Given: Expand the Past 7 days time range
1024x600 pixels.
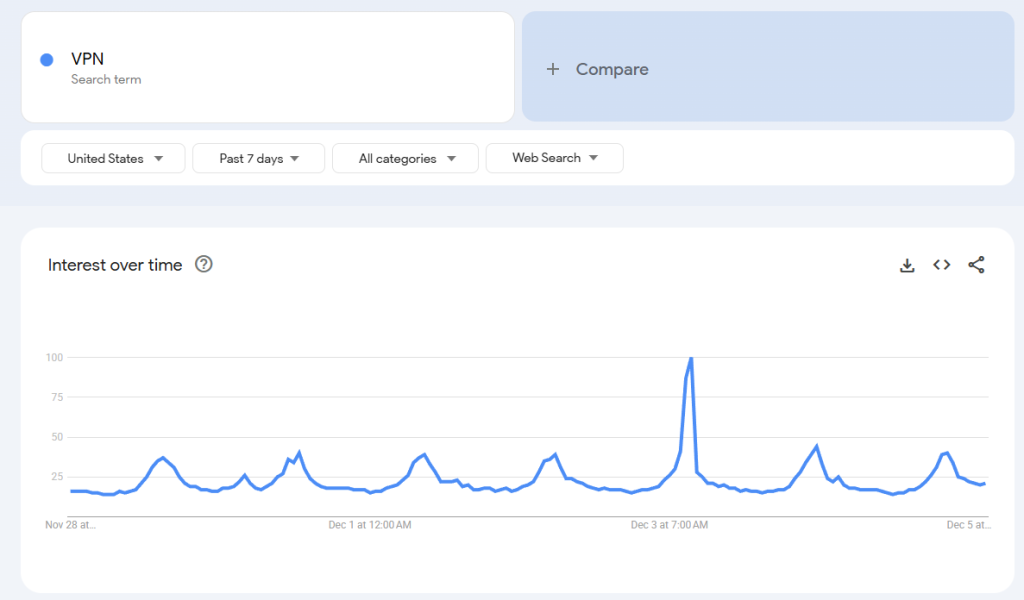Looking at the screenshot, I should 258,158.
